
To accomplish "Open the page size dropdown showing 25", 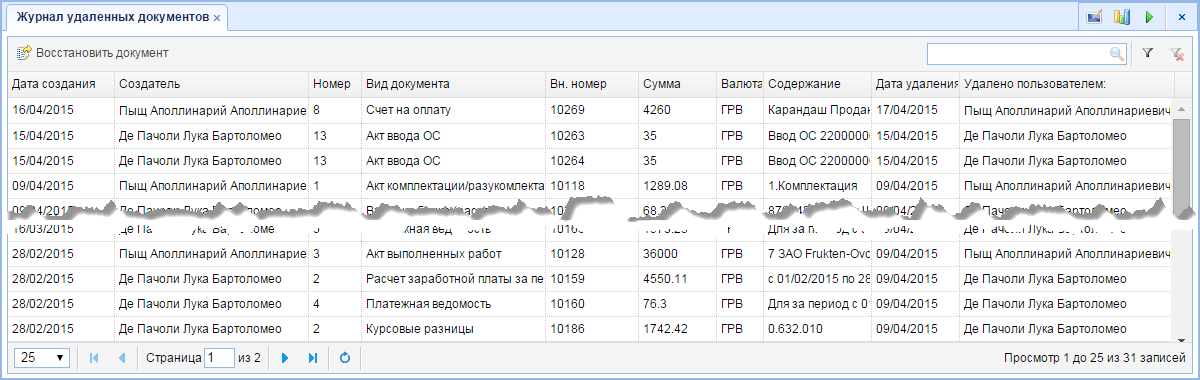I will tap(41, 358).
